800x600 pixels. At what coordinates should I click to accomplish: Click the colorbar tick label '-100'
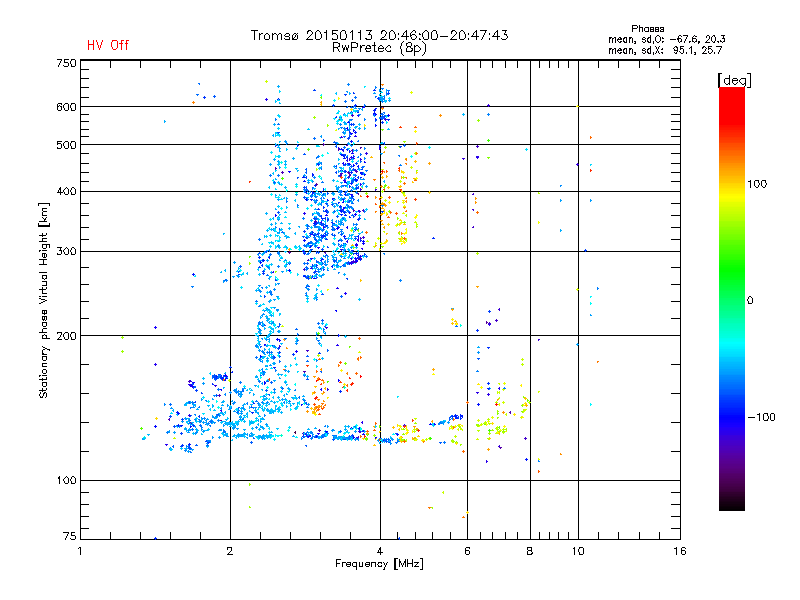click(x=762, y=417)
